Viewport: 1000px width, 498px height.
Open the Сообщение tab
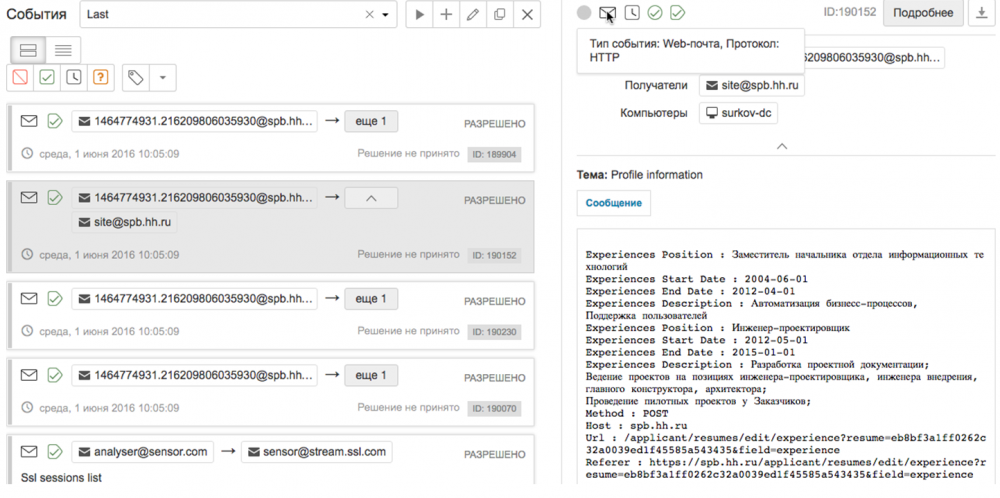coord(613,203)
